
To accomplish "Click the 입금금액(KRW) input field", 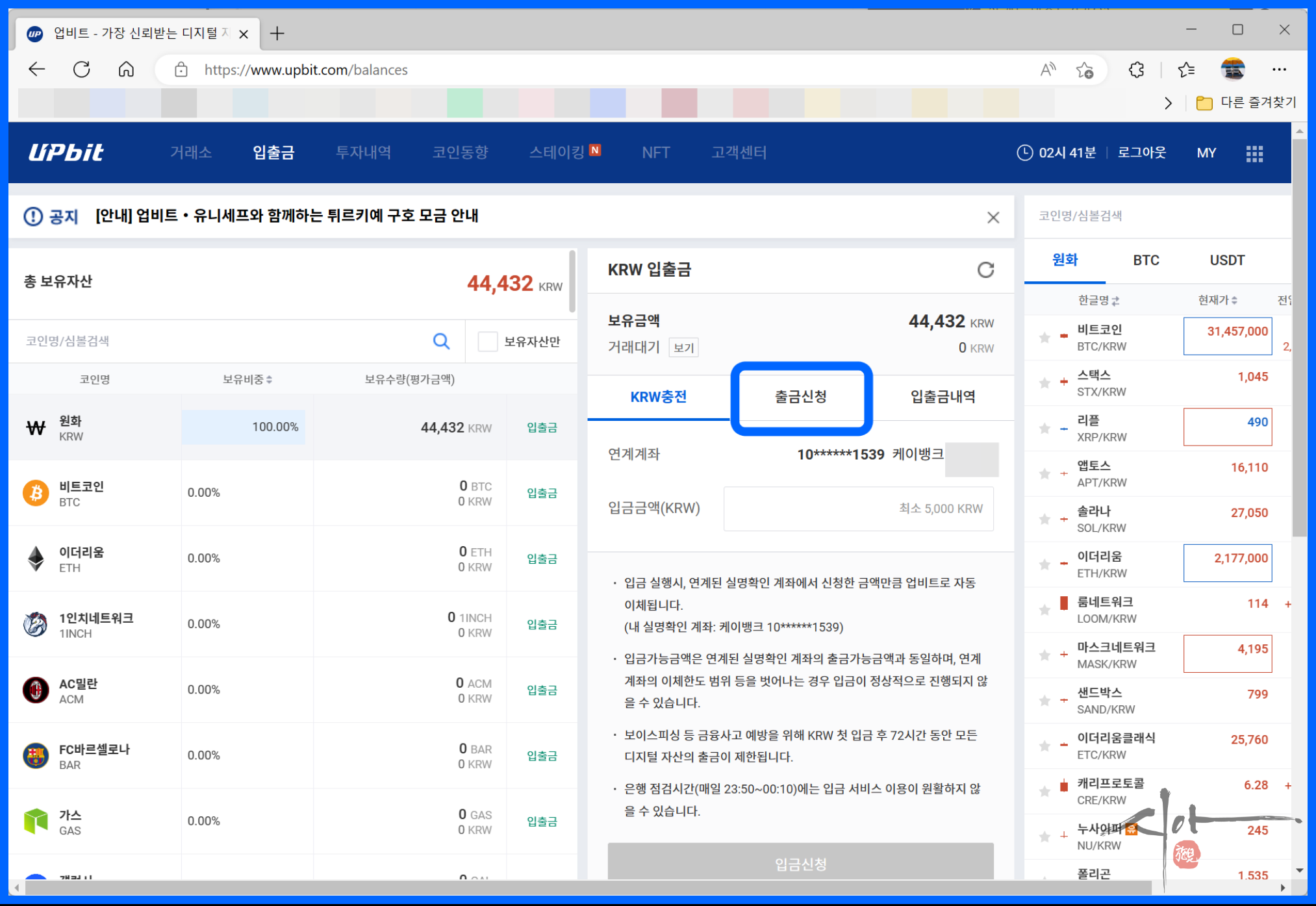I will point(858,509).
